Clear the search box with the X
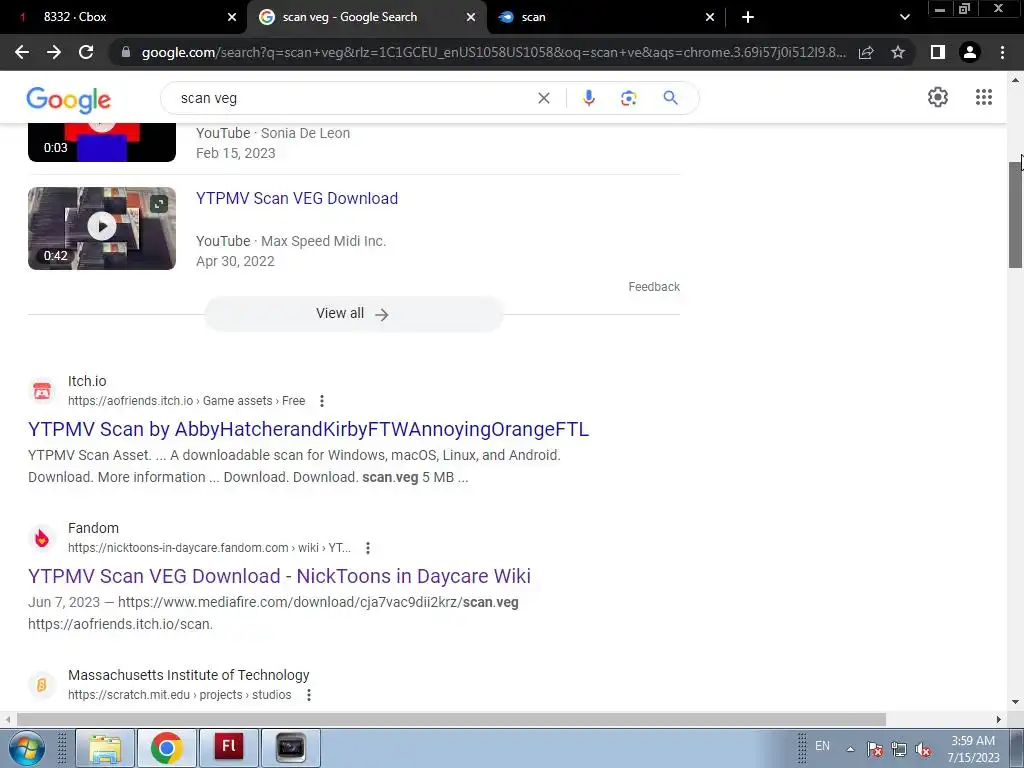 point(543,98)
